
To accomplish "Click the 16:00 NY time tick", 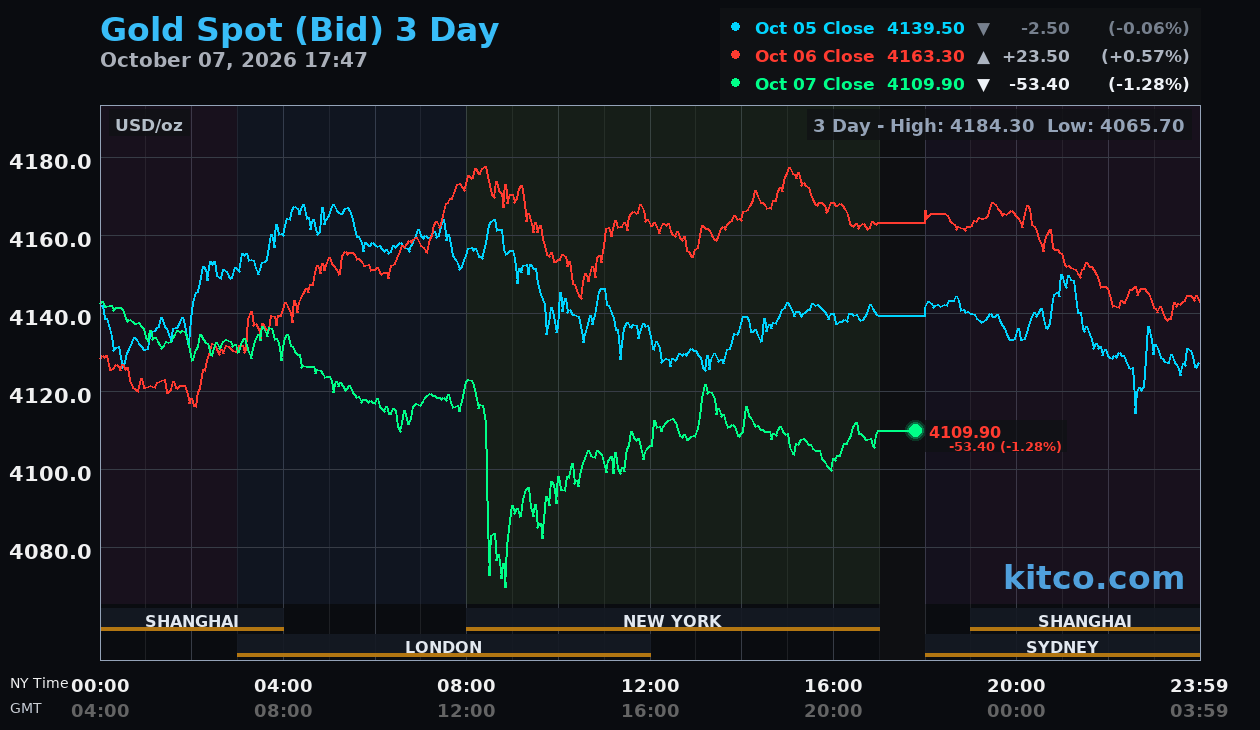I will tap(833, 686).
